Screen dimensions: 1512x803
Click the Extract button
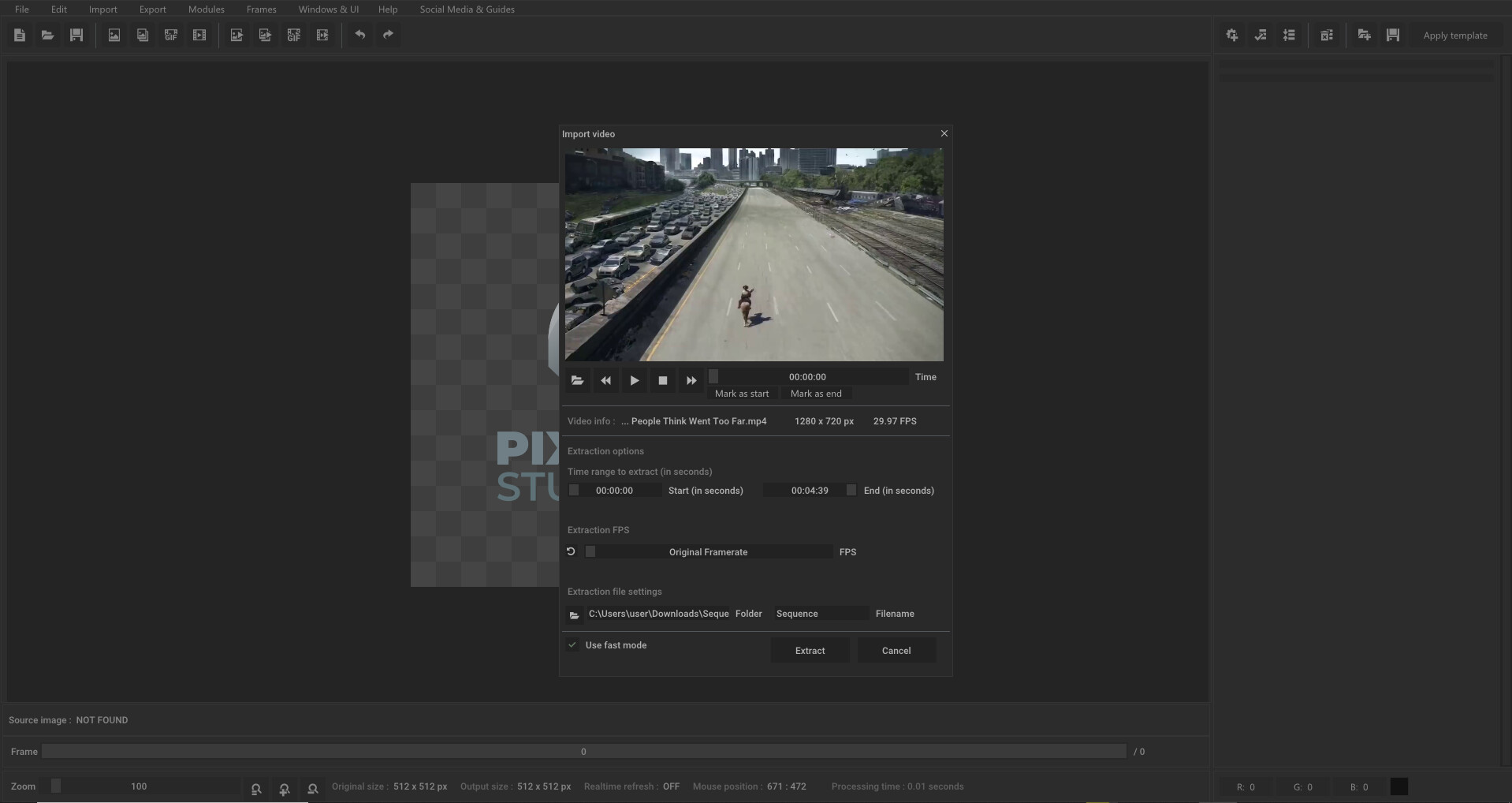pyautogui.click(x=810, y=651)
